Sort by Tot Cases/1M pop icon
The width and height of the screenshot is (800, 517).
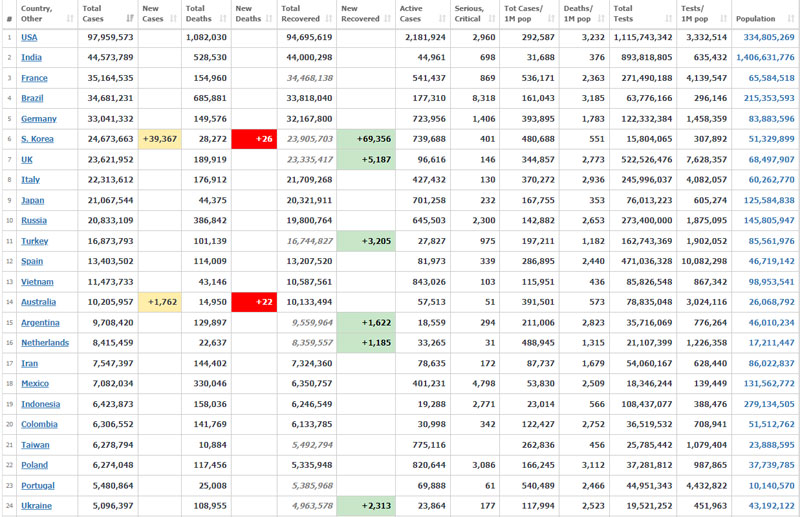click(x=551, y=19)
